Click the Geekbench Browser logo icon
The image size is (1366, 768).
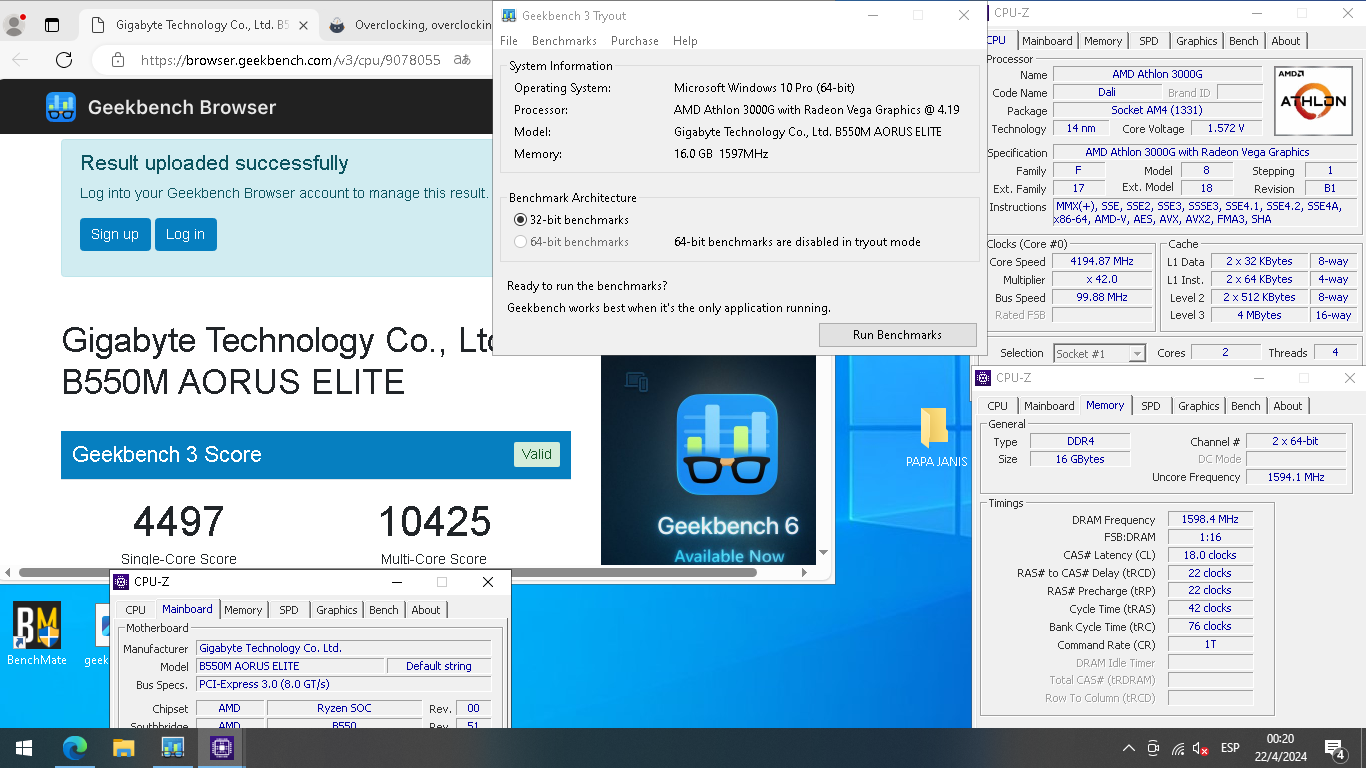[x=61, y=107]
